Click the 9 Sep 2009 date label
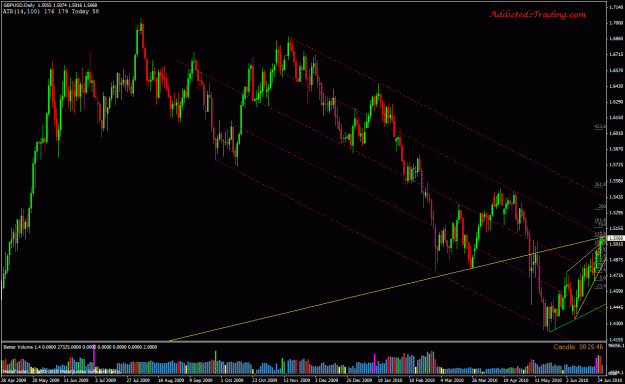This screenshot has width=625, height=384. click(x=201, y=380)
